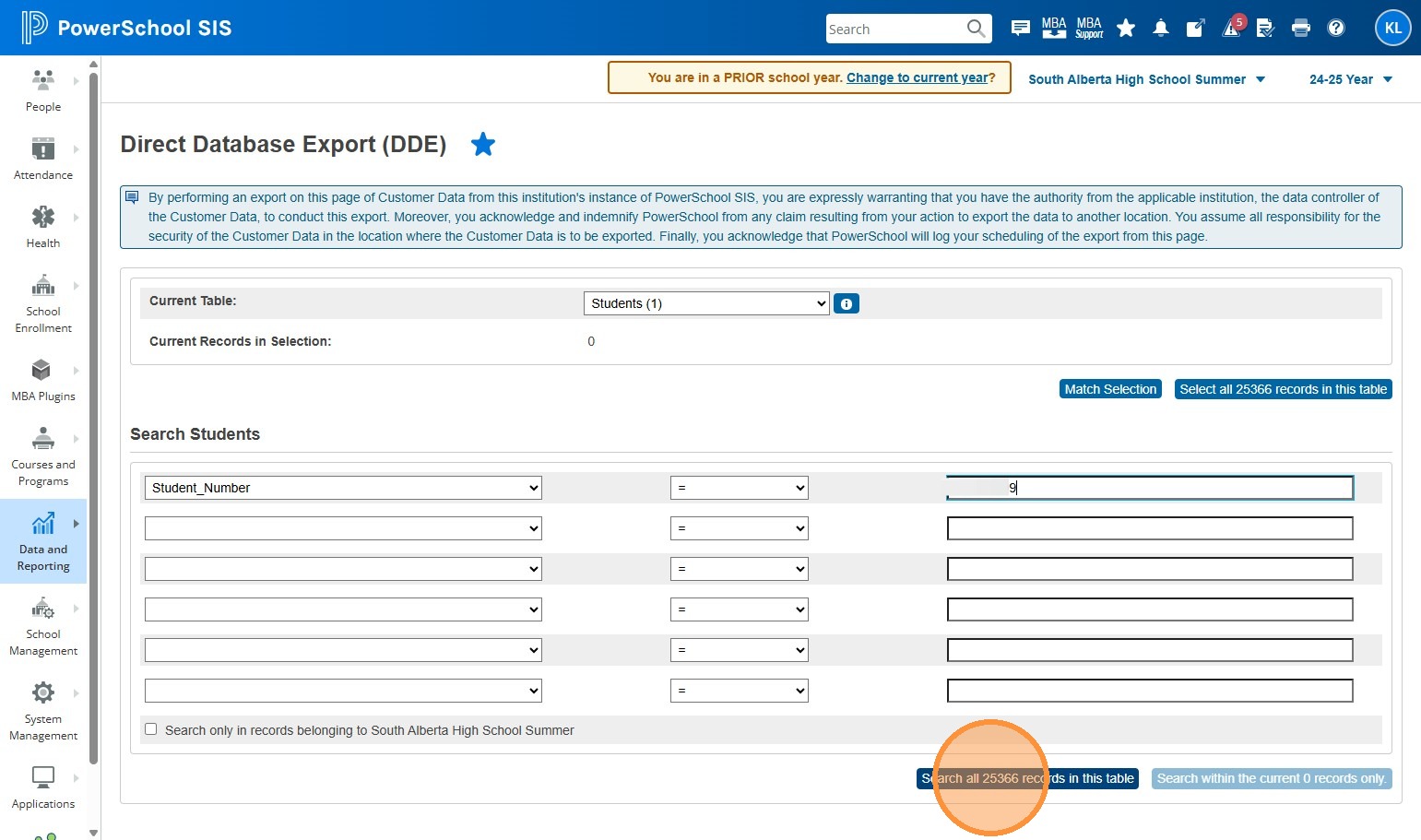Click the open-in-new-window arrow icon
Image resolution: width=1421 pixels, height=840 pixels.
pyautogui.click(x=1195, y=29)
